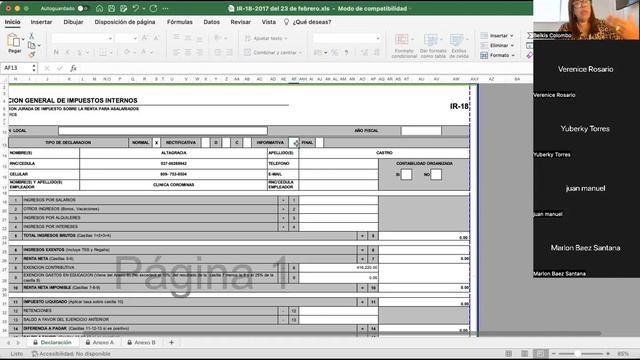The height and width of the screenshot is (360, 640).
Task: Check the box after the C label
Action: click(x=247, y=142)
